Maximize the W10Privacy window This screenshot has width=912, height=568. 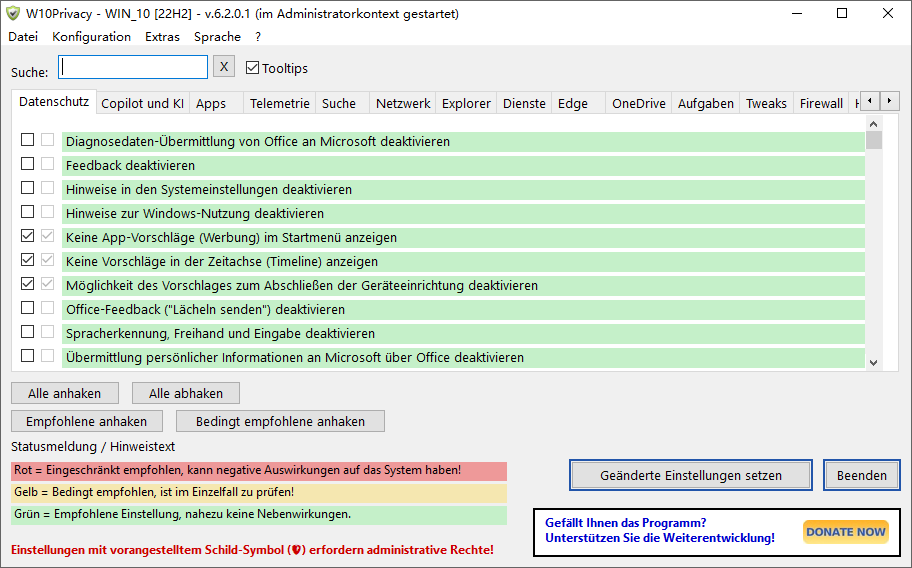pyautogui.click(x=842, y=13)
